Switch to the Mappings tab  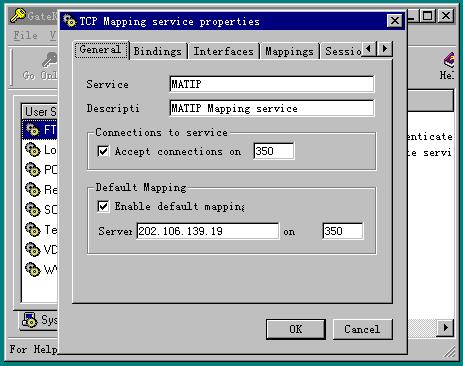click(289, 51)
